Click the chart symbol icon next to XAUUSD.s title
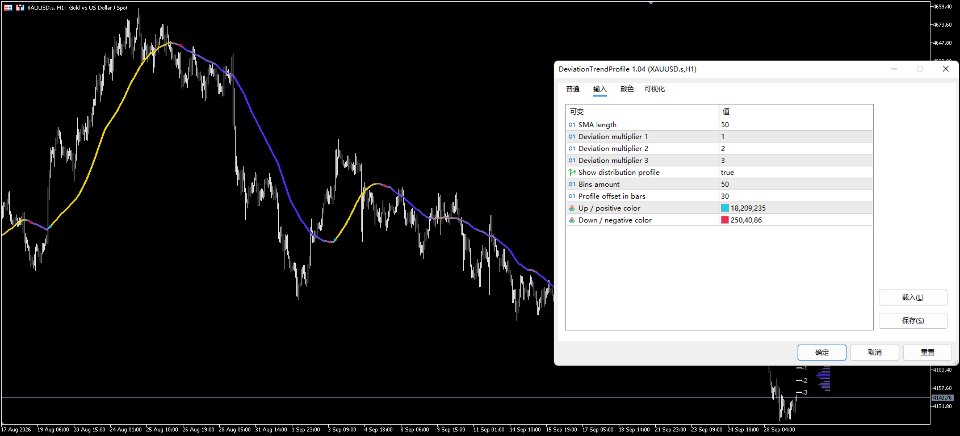960x436 pixels. [20, 7]
